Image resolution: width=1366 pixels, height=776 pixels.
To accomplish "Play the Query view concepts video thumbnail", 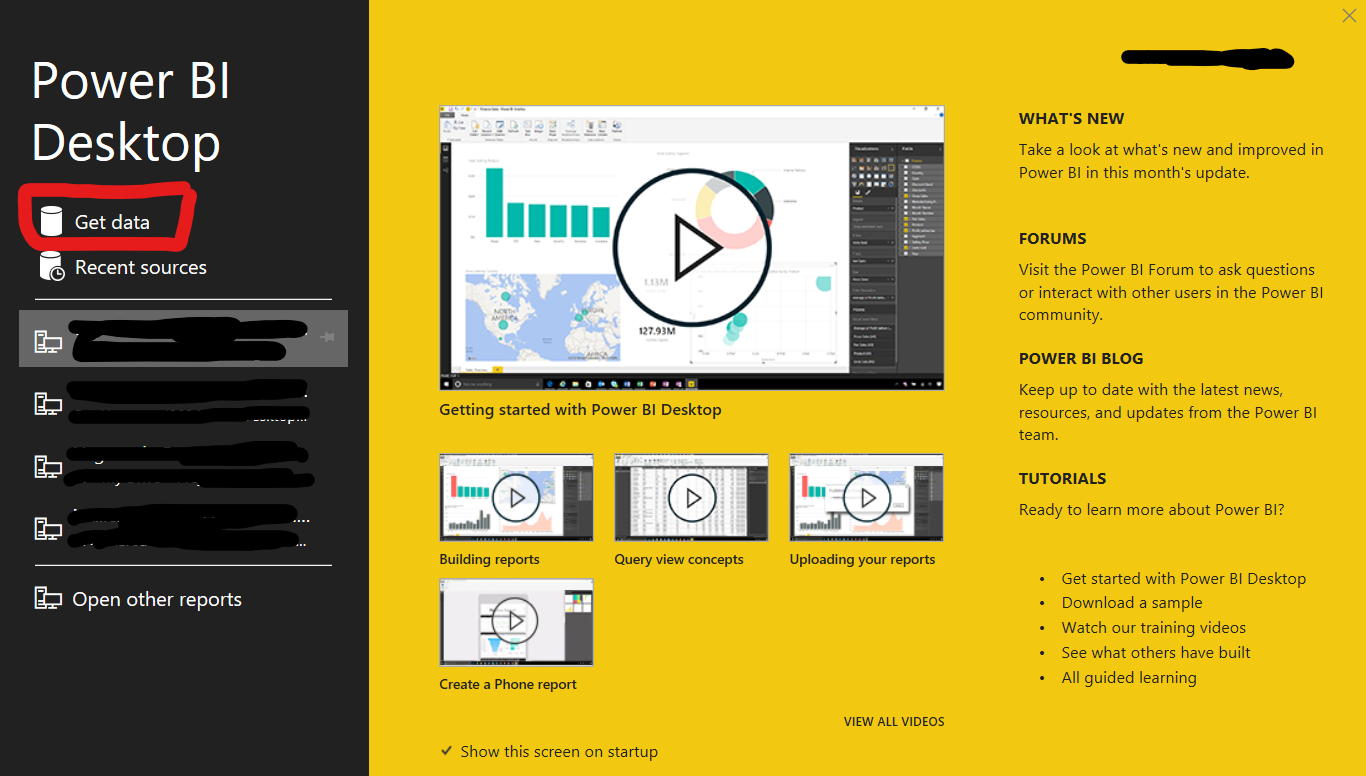I will 691,497.
